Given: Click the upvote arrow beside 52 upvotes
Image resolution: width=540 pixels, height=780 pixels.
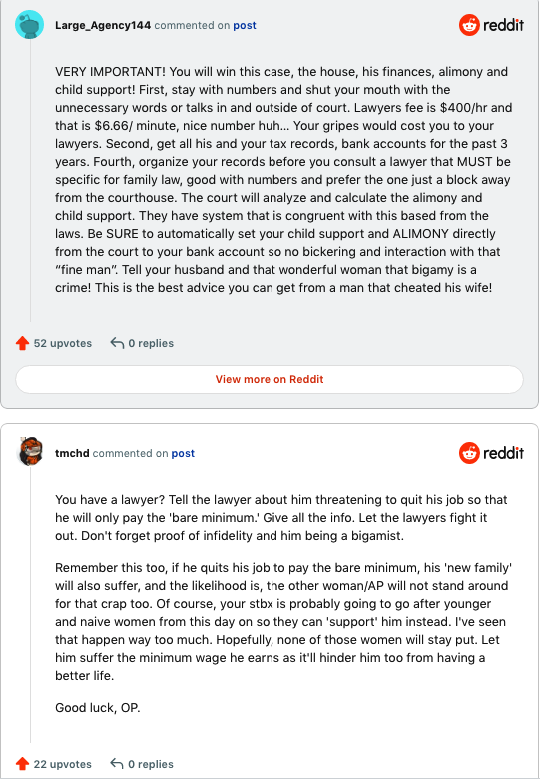Looking at the screenshot, I should point(22,343).
